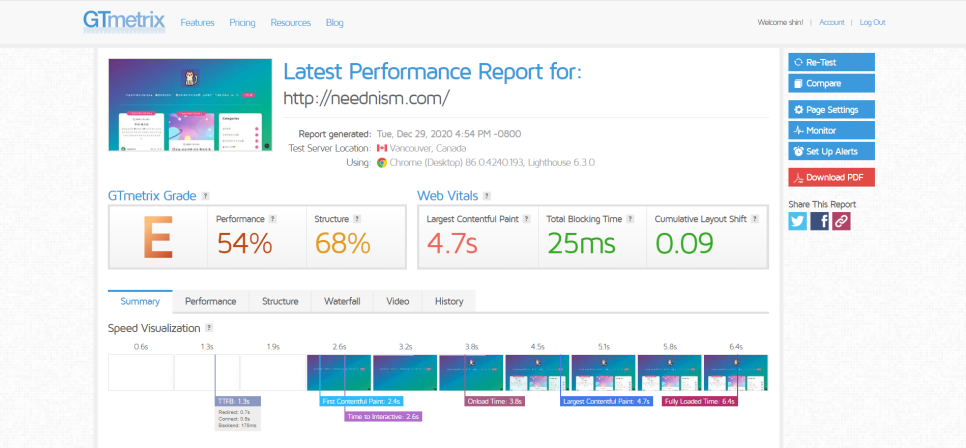Click the 25ms blocking time value
966x448 pixels.
pos(581,243)
